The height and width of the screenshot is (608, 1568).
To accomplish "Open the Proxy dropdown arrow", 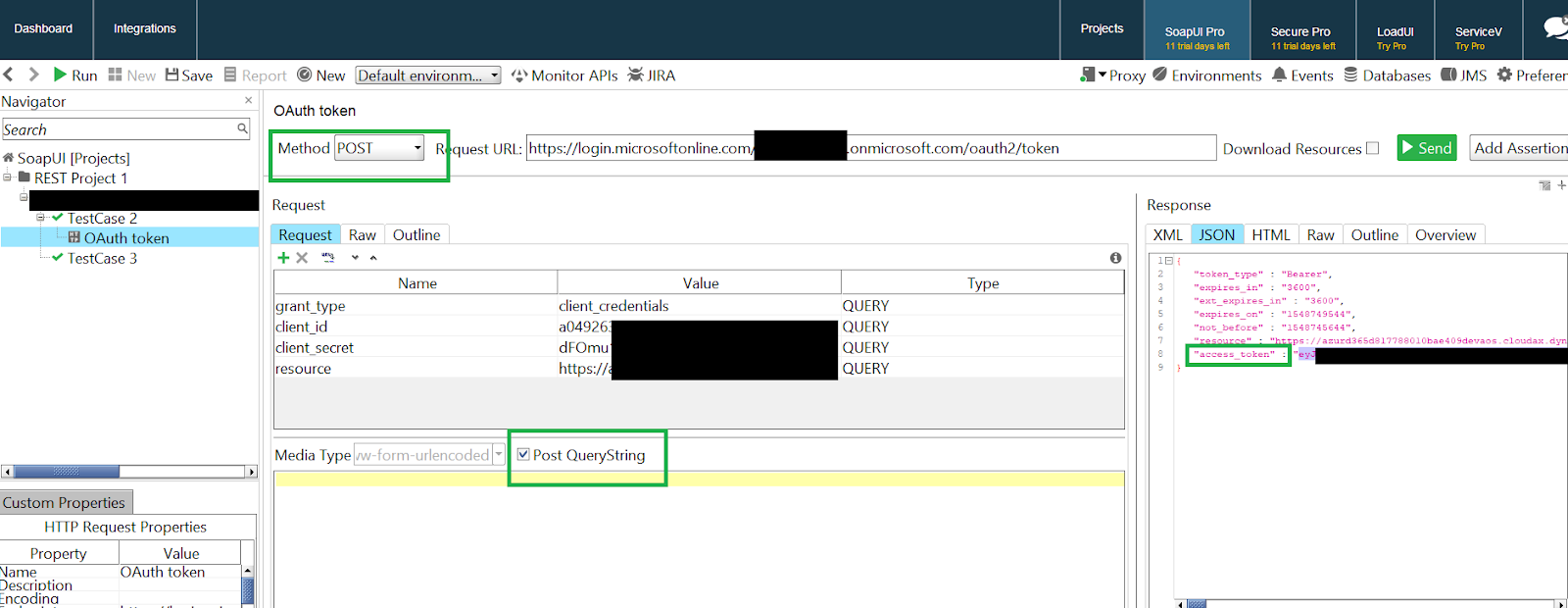I will [x=1102, y=75].
